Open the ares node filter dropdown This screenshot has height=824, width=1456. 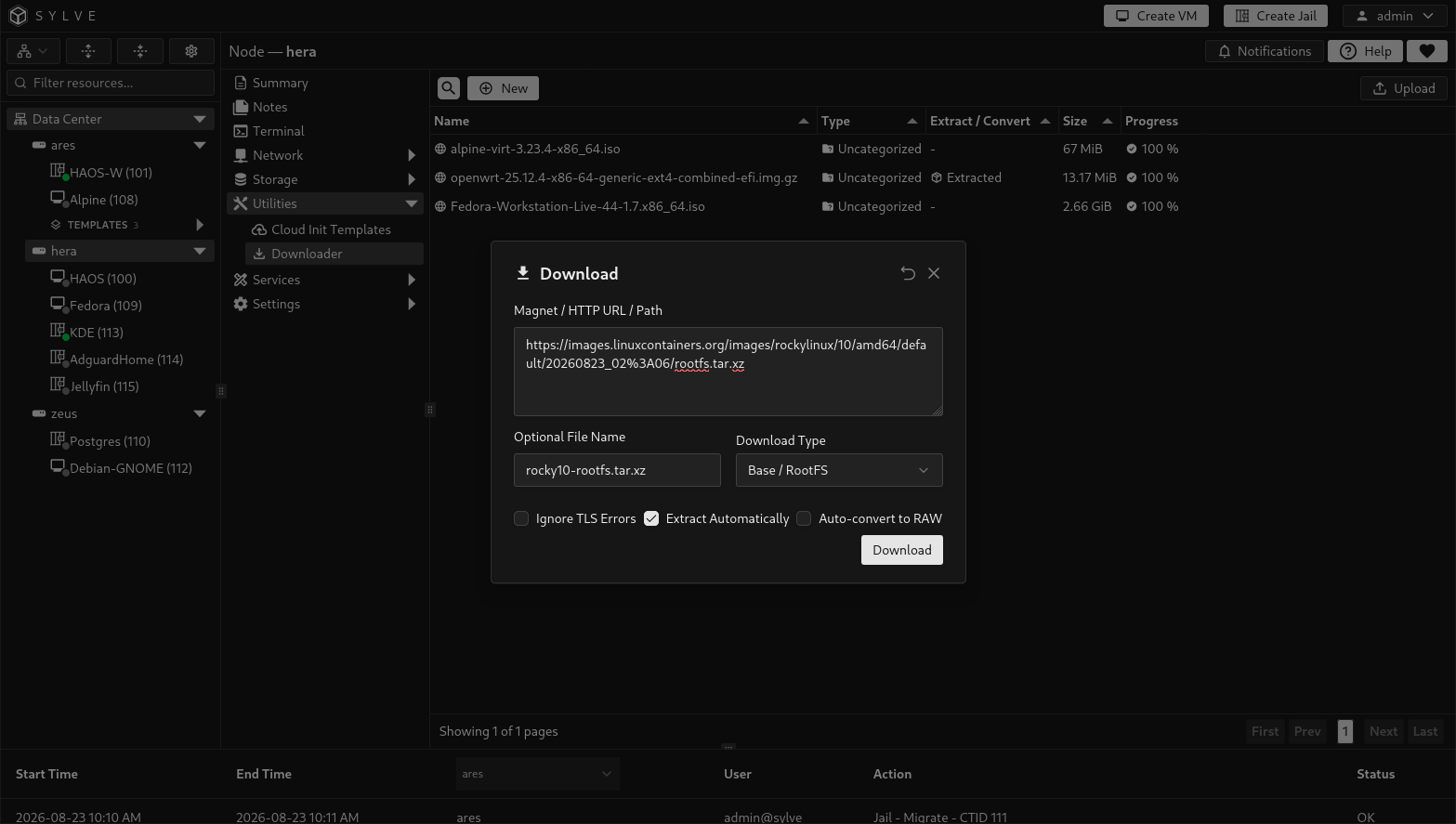coord(537,774)
